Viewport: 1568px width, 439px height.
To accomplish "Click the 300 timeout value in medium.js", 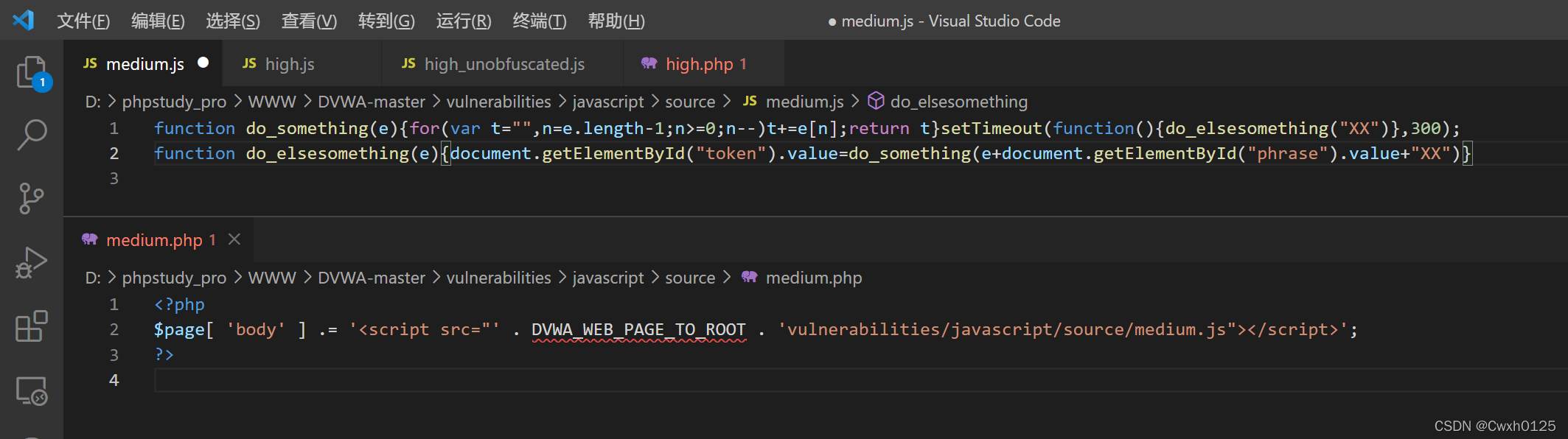I will tap(1426, 128).
